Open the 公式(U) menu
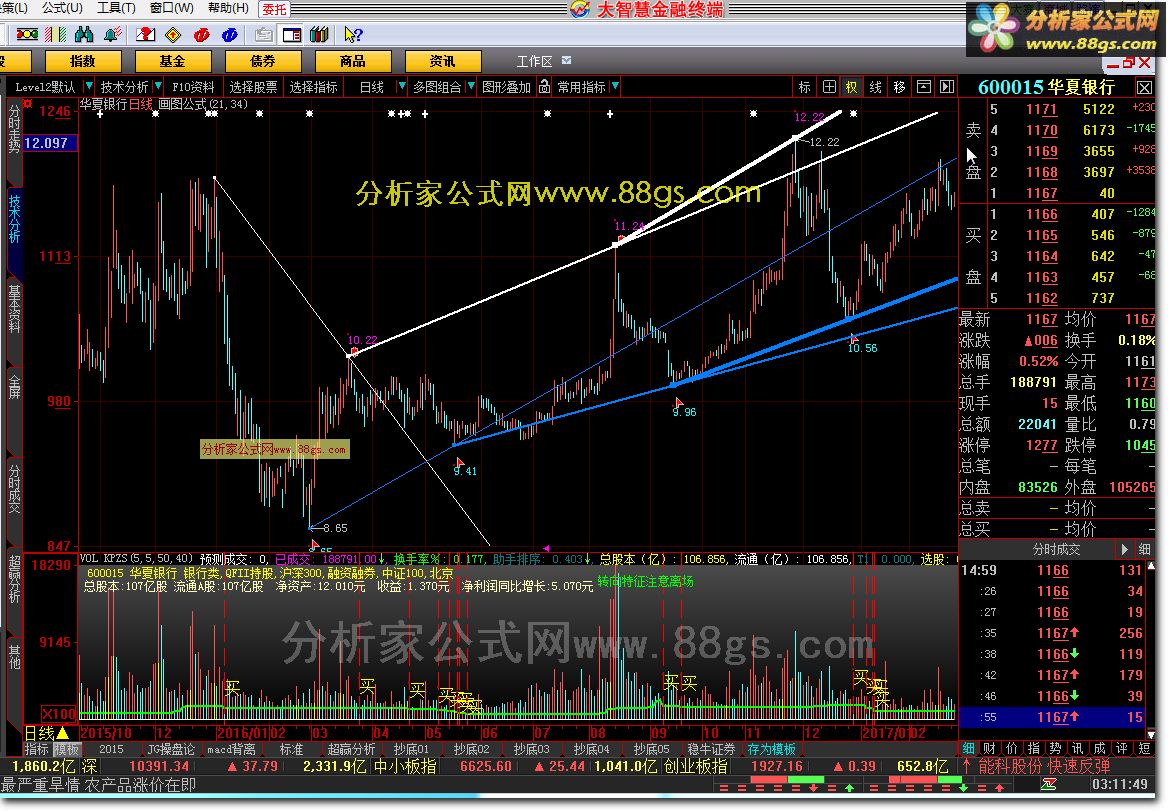Viewport: 1168px width, 811px height. (62, 8)
